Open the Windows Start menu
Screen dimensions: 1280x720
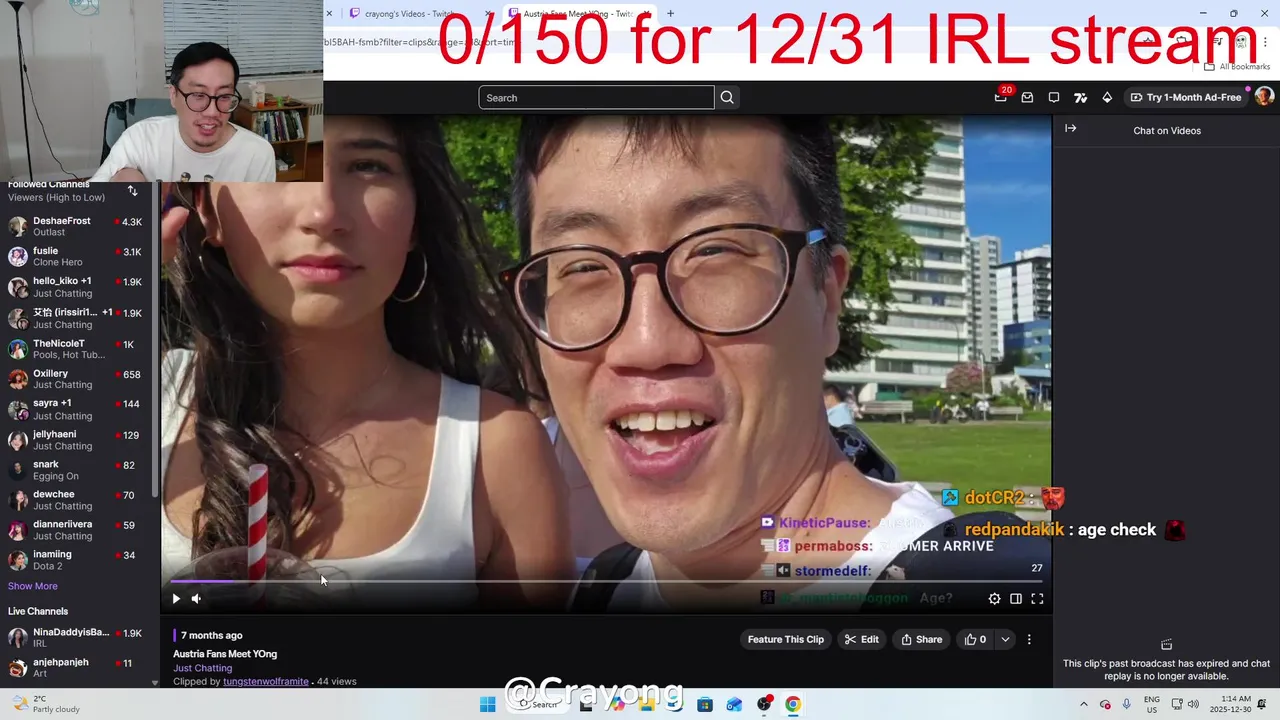click(487, 704)
